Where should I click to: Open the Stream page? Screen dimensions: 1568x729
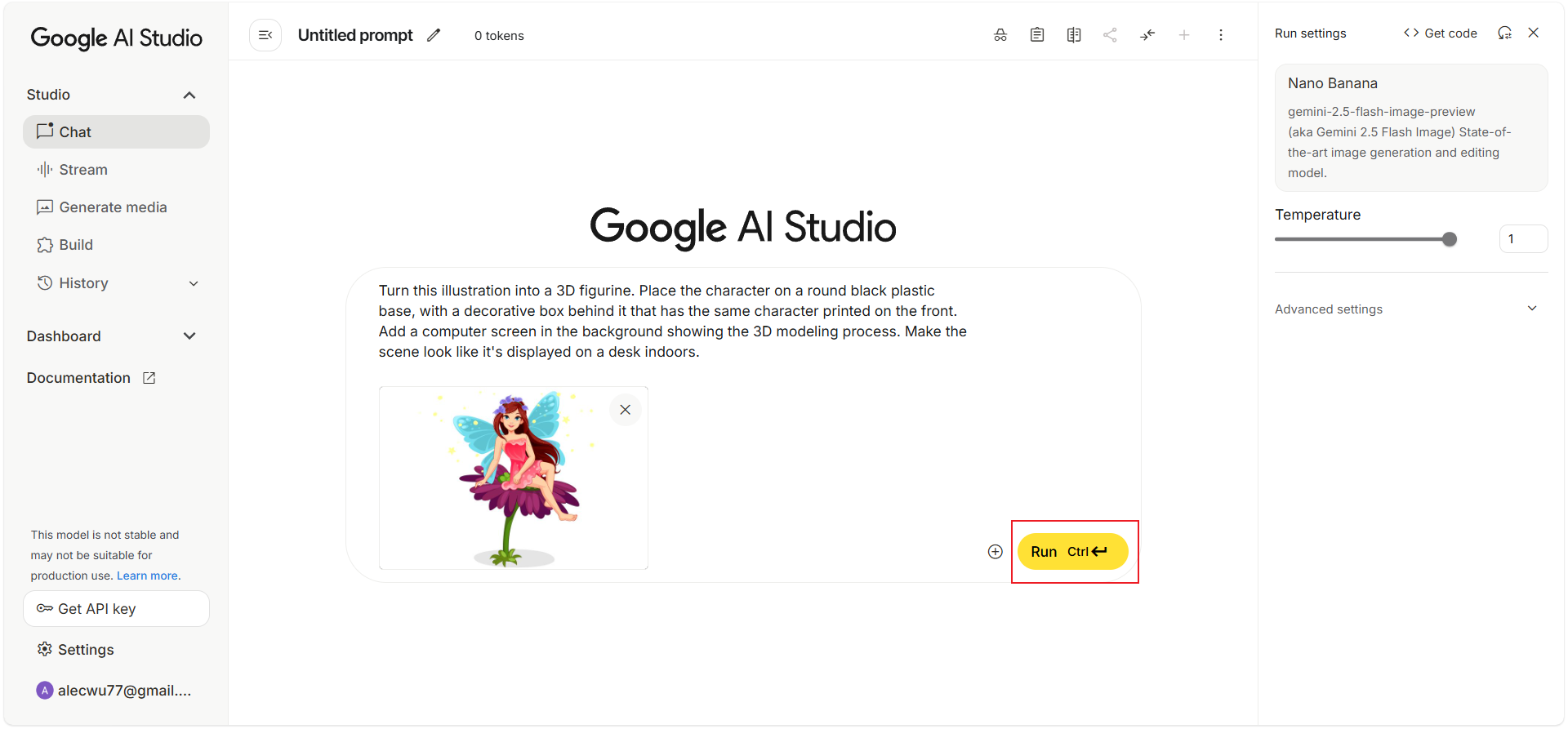coord(83,170)
